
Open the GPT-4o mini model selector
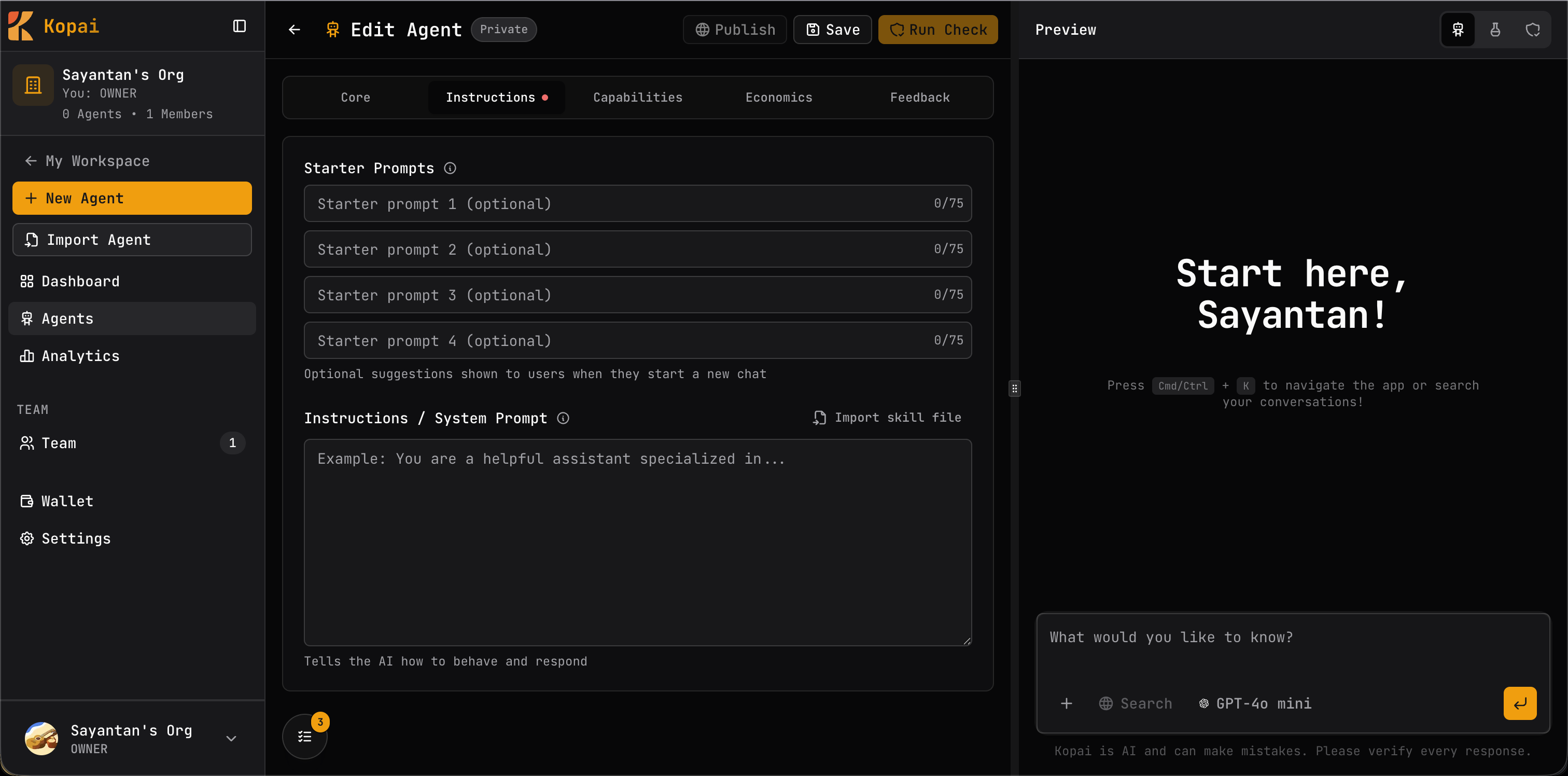coord(1256,703)
